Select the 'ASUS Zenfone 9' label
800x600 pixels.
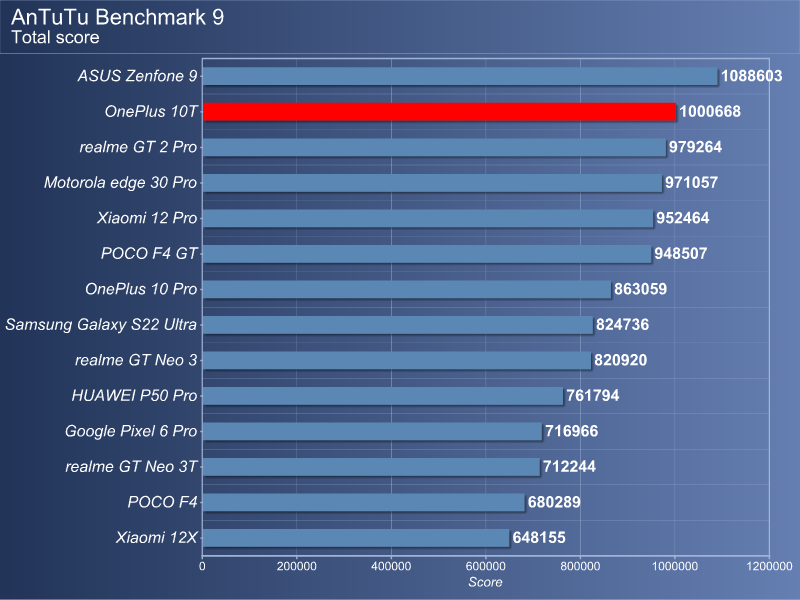(137, 76)
